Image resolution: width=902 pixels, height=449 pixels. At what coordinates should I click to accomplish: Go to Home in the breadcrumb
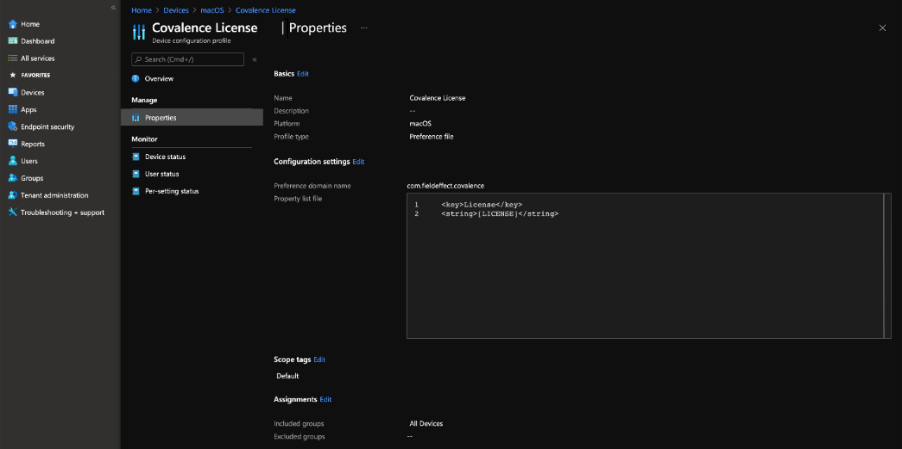141,10
